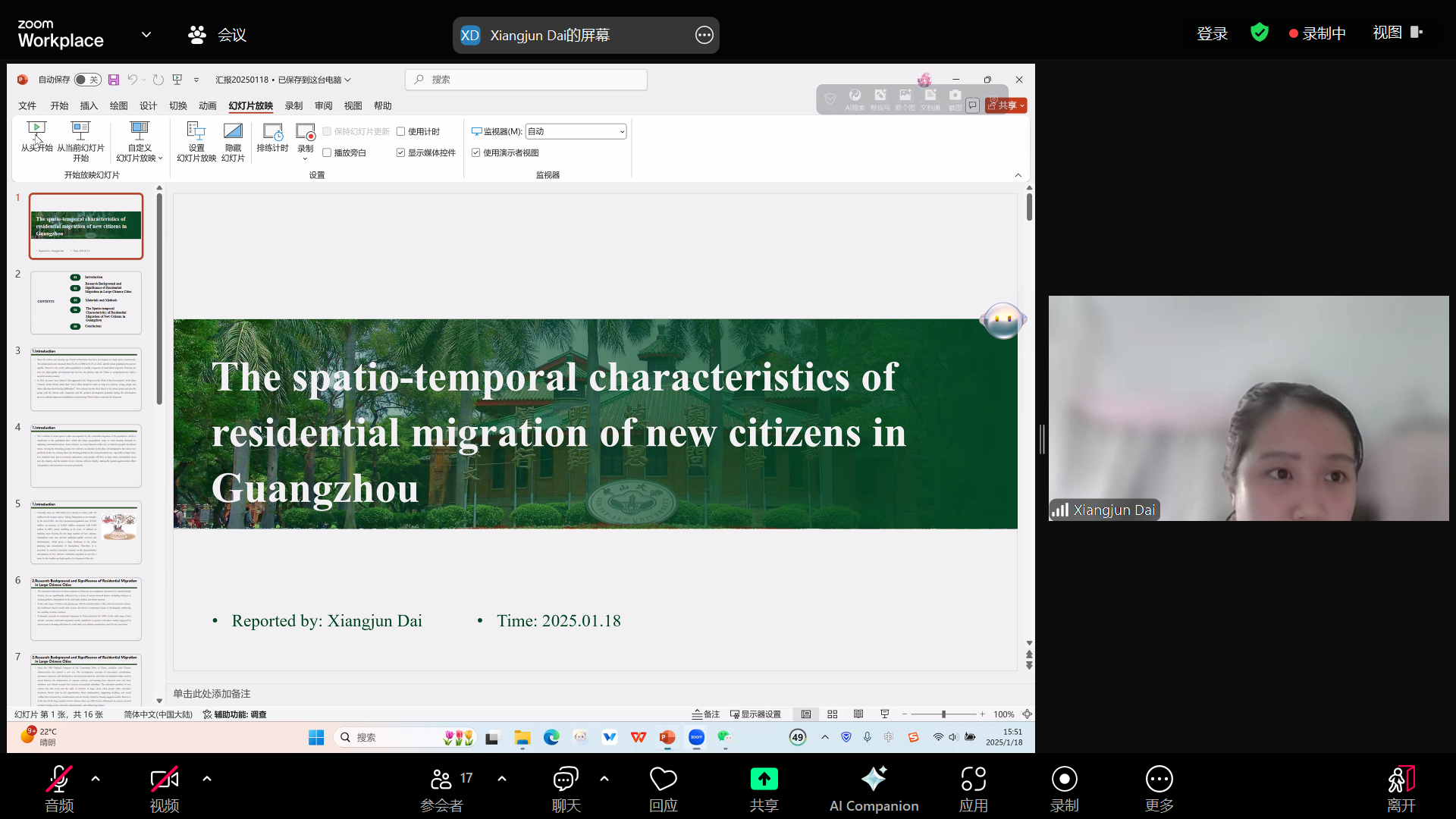This screenshot has width=1456, height=819.
Task: Collapse the ribbon with the chevron
Action: pos(1018,175)
